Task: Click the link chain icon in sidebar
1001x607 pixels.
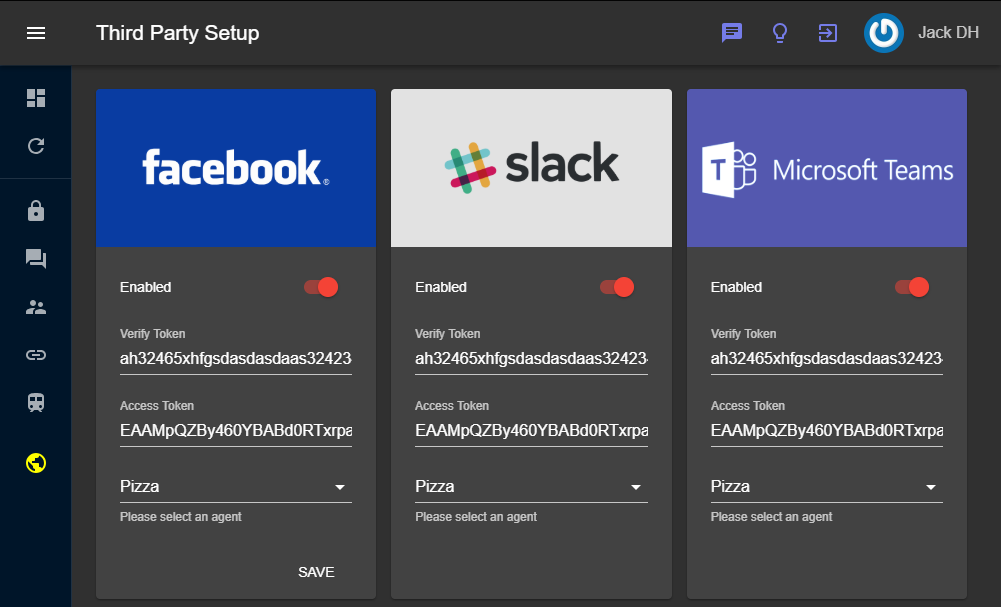Action: (x=36, y=355)
